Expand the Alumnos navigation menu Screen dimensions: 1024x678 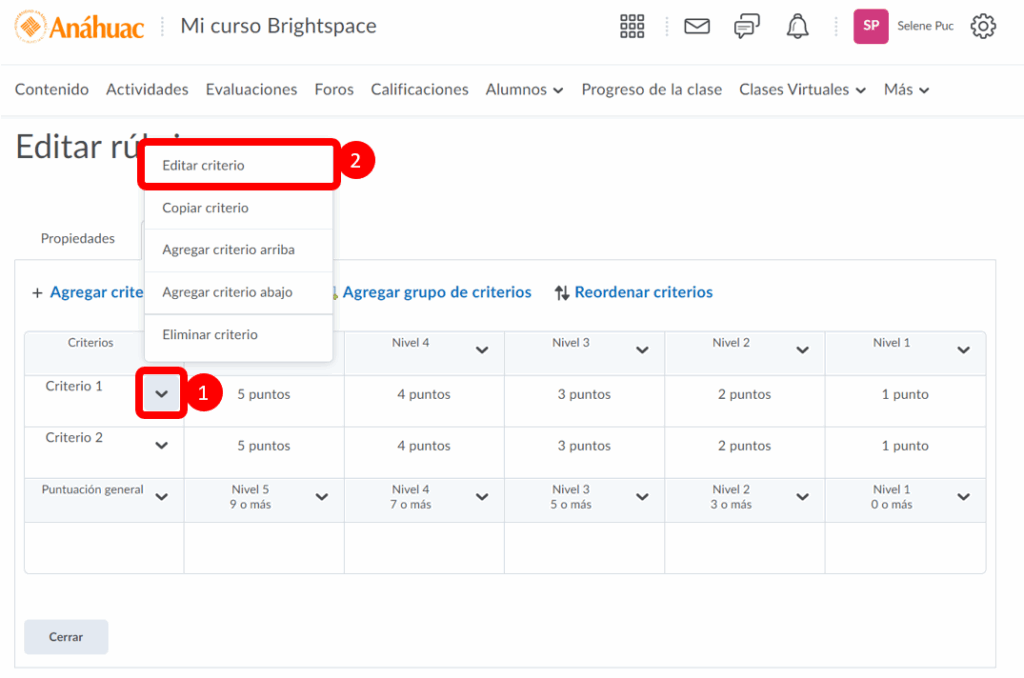coord(524,90)
